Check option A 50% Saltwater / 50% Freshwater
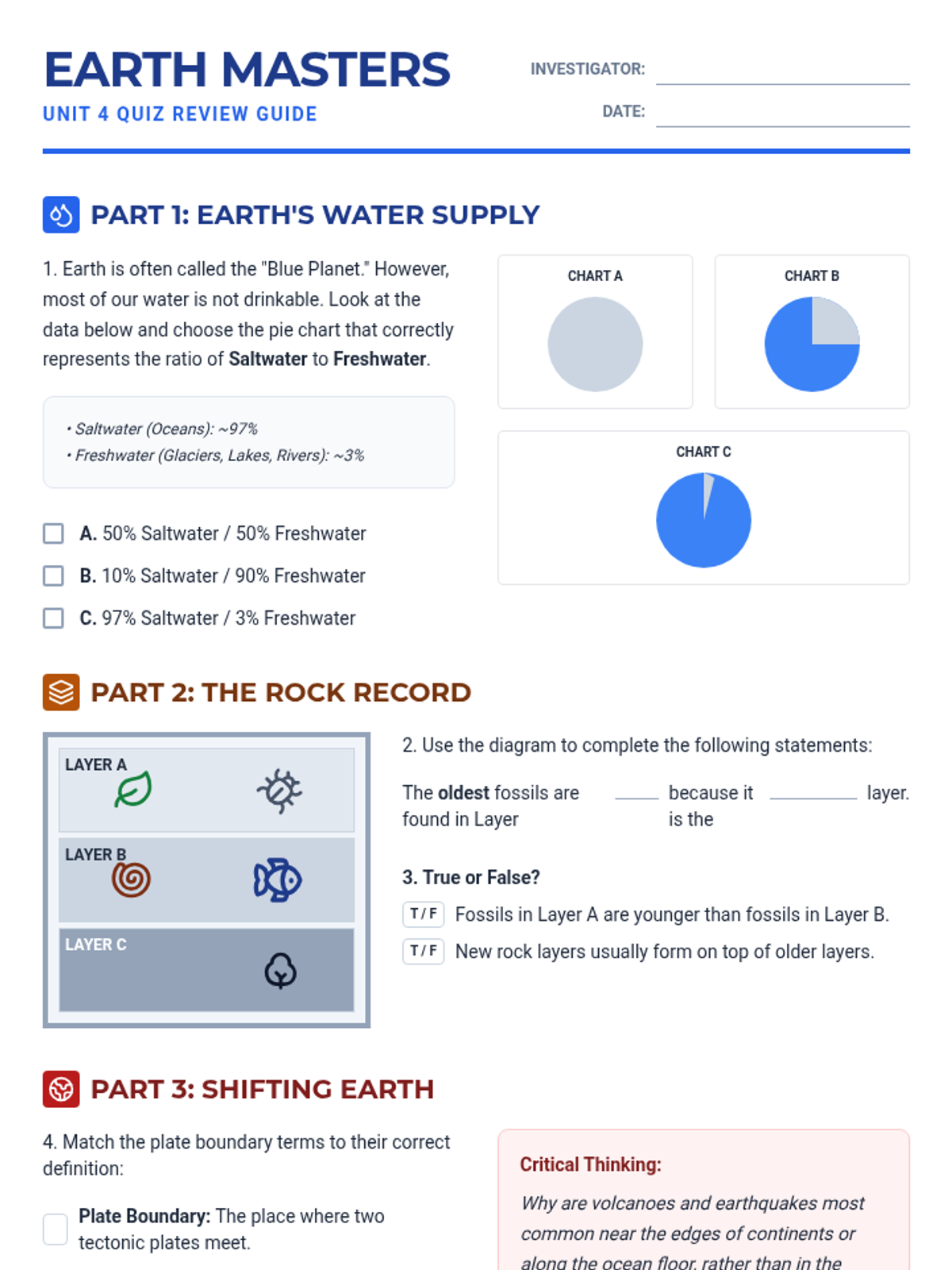The image size is (952, 1270). click(53, 533)
